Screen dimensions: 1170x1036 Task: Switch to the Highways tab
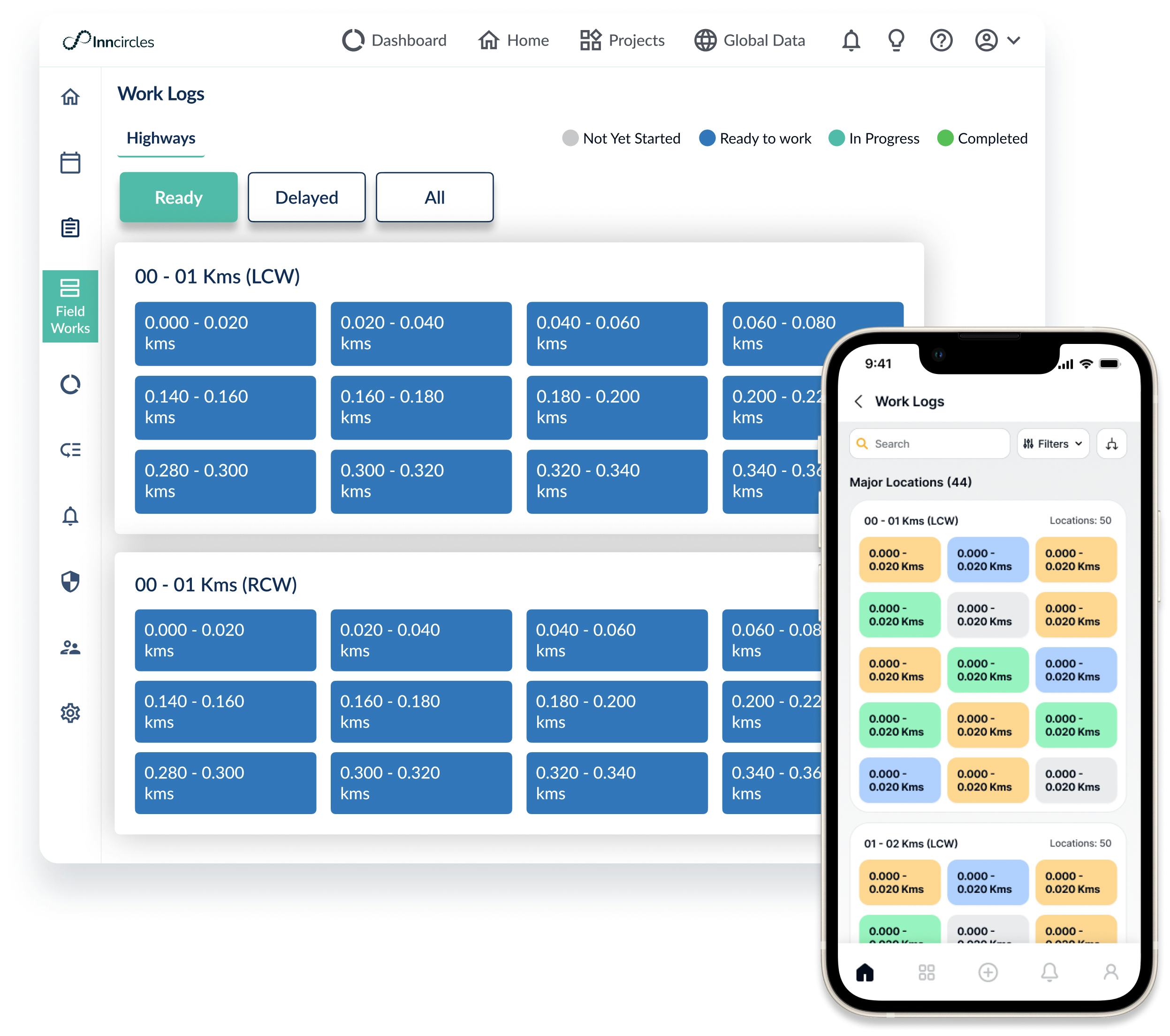tap(160, 137)
